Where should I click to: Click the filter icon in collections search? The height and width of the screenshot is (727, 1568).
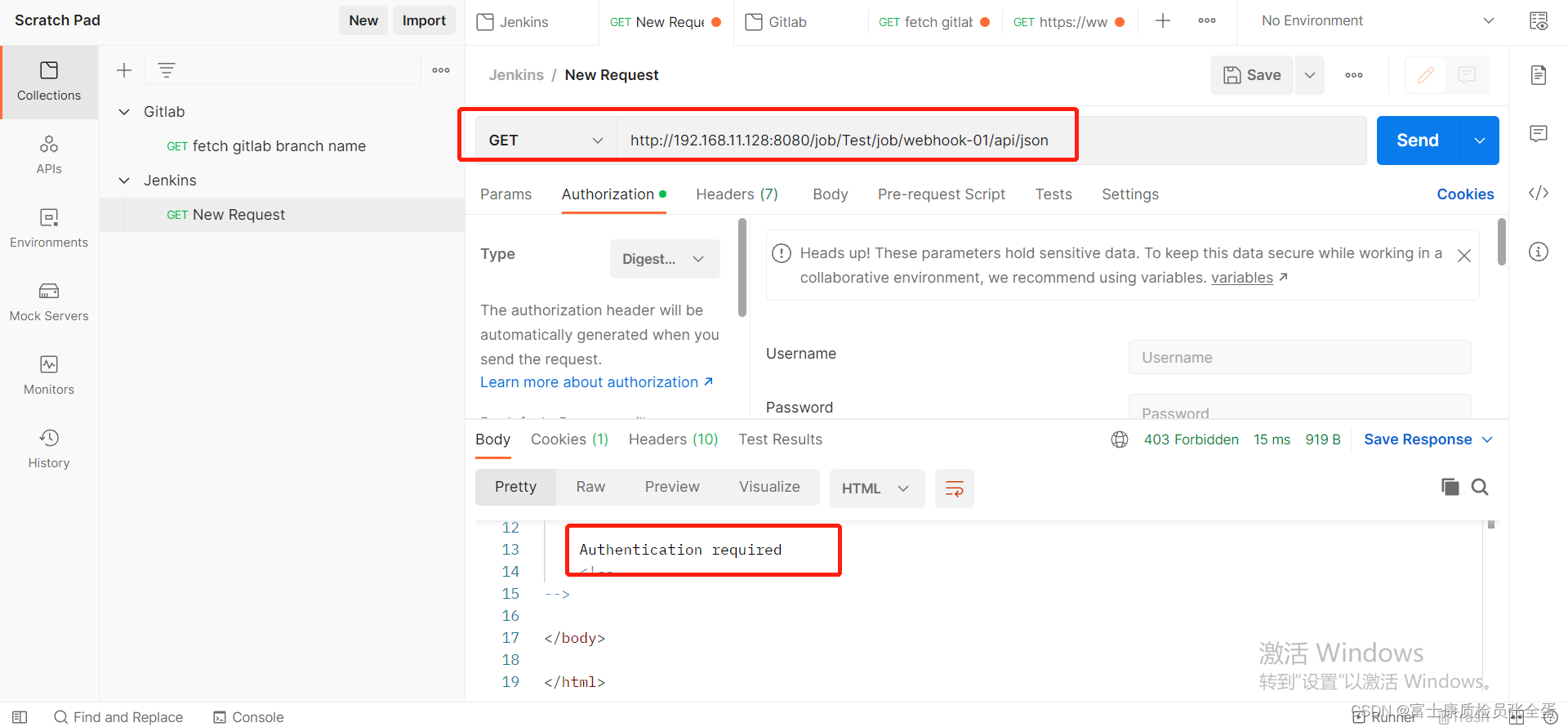click(x=167, y=70)
